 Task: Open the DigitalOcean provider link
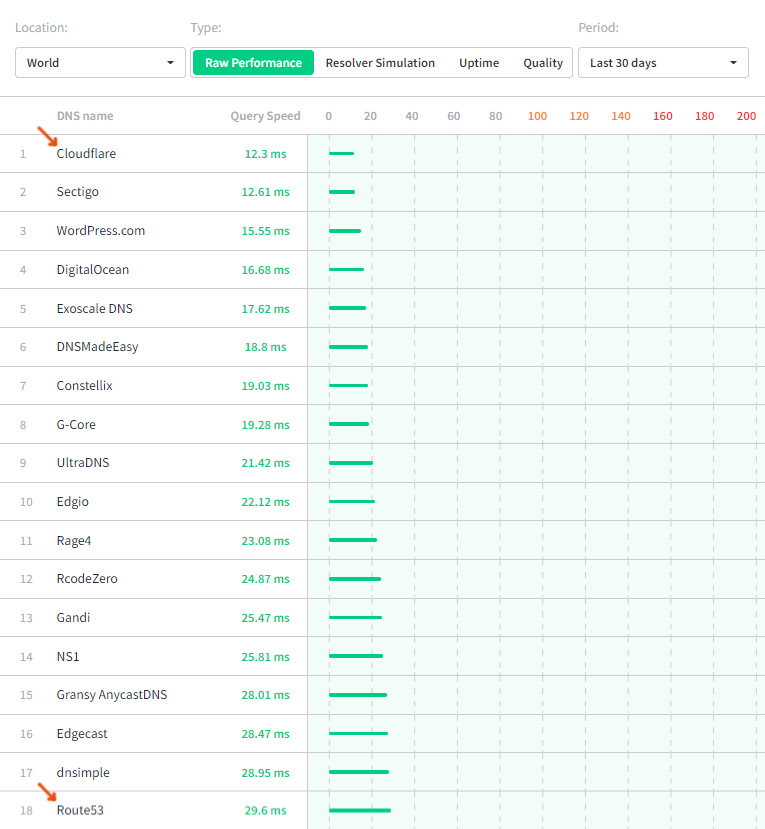point(93,270)
